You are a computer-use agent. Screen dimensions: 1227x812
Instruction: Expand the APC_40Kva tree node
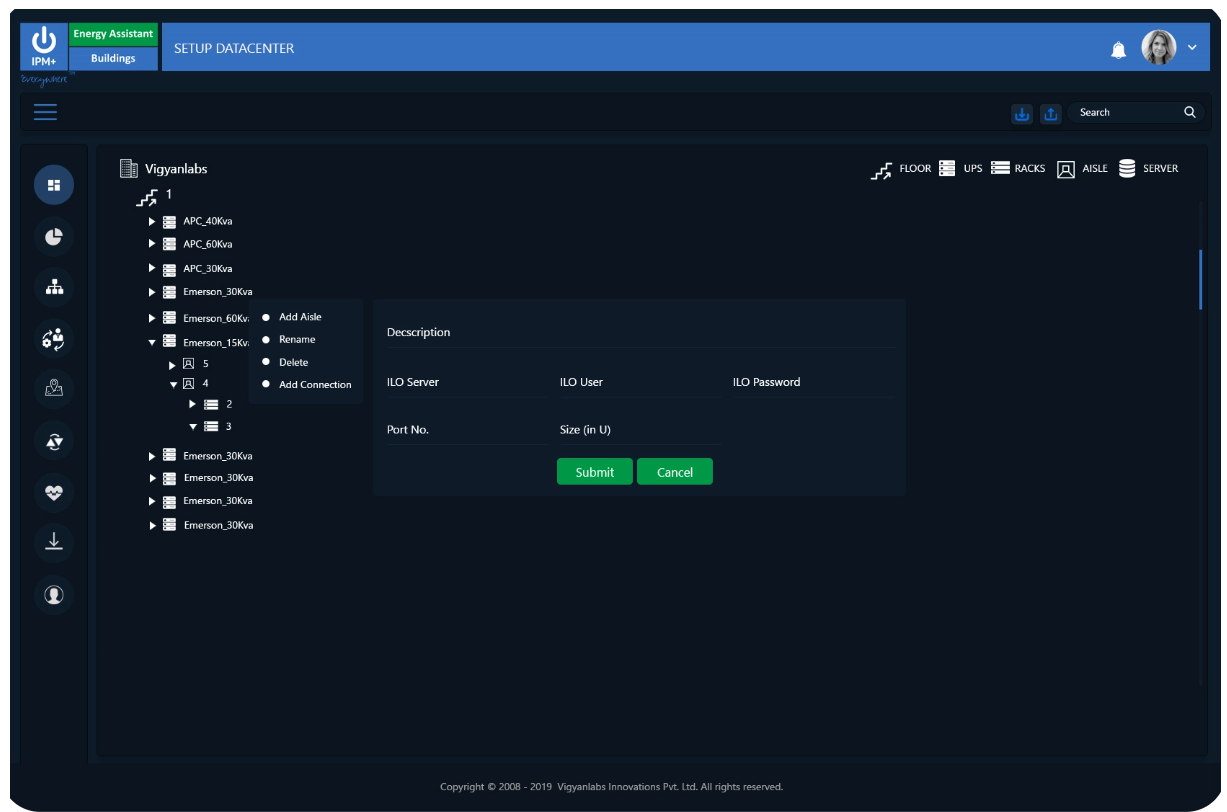tap(152, 221)
